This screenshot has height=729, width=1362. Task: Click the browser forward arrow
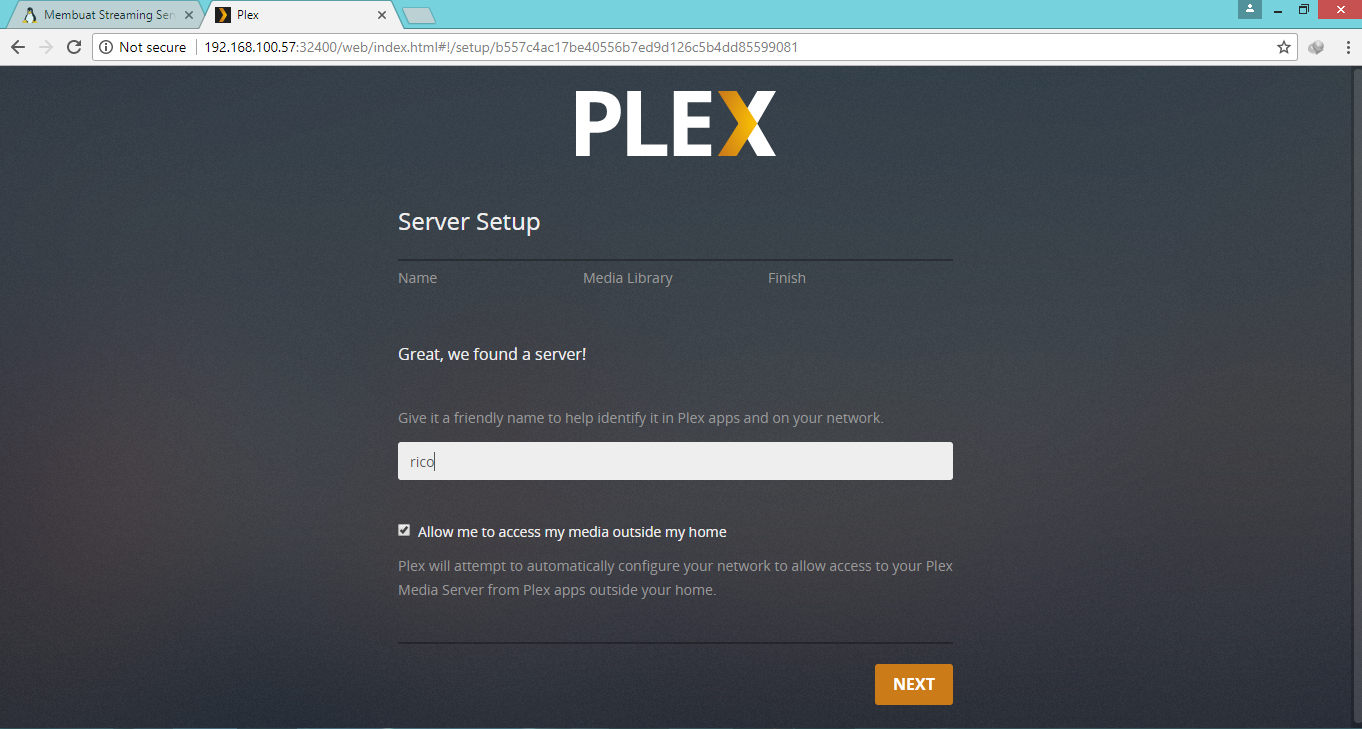(x=45, y=47)
